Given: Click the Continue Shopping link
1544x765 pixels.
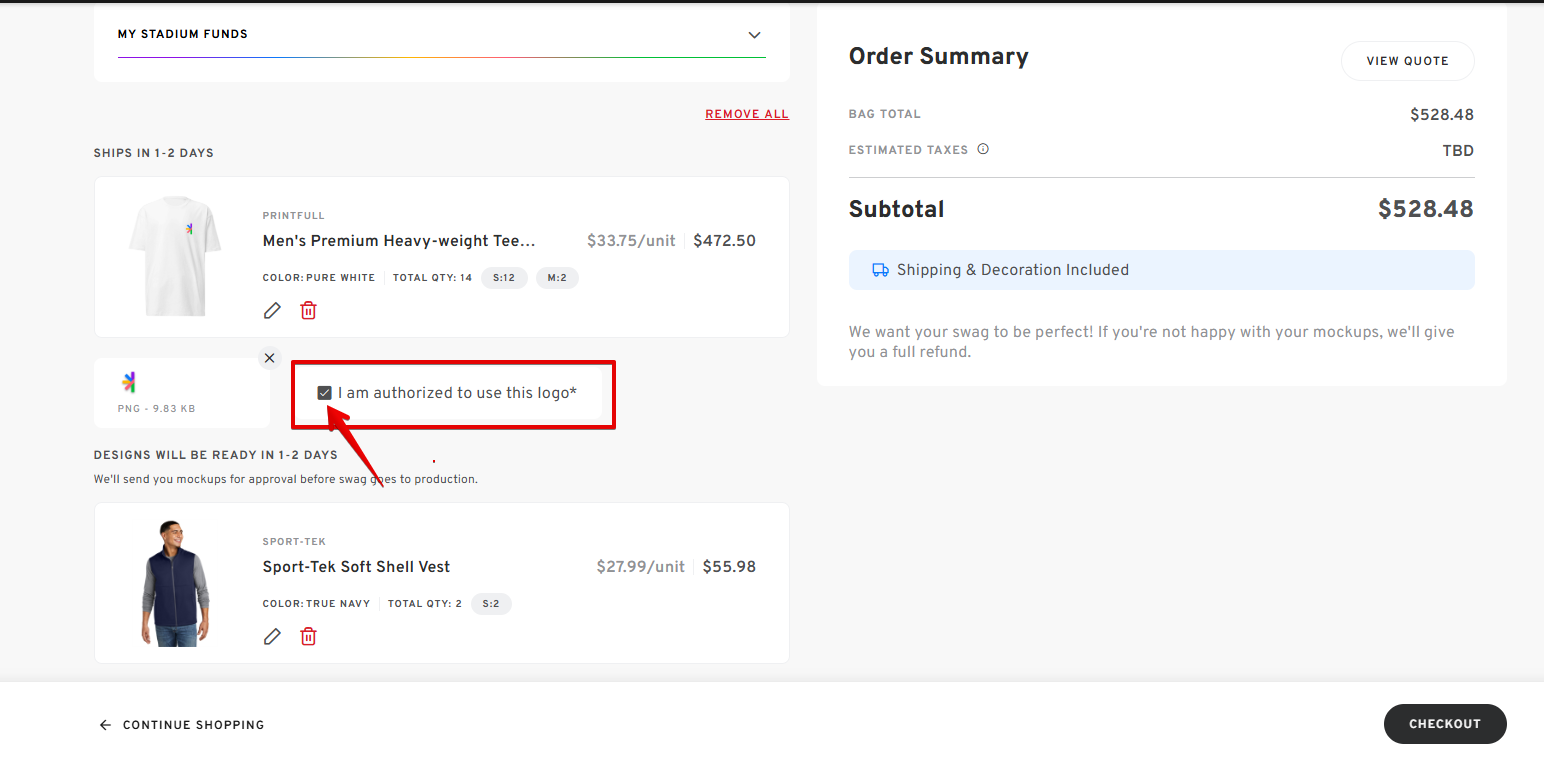Looking at the screenshot, I should click(x=194, y=725).
